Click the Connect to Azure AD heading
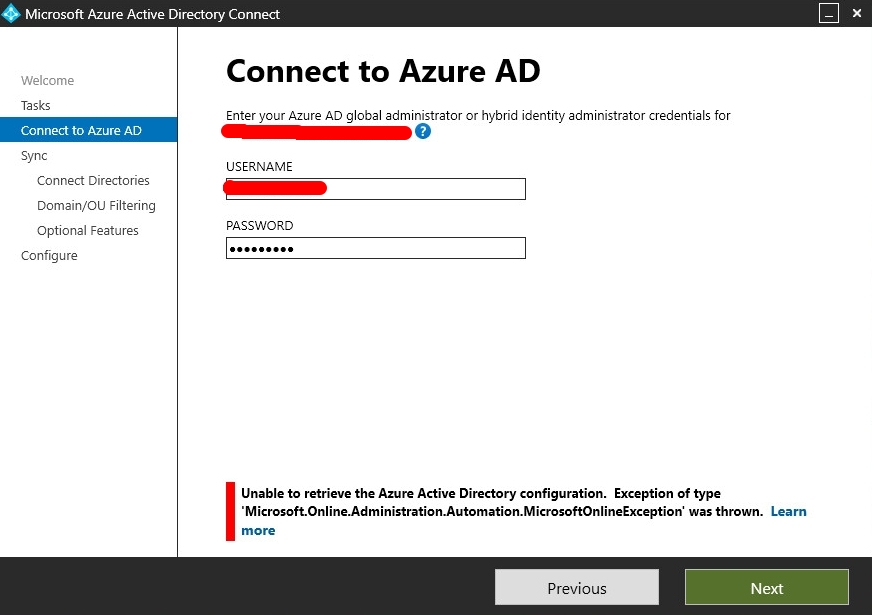Image resolution: width=872 pixels, height=615 pixels. (x=383, y=71)
